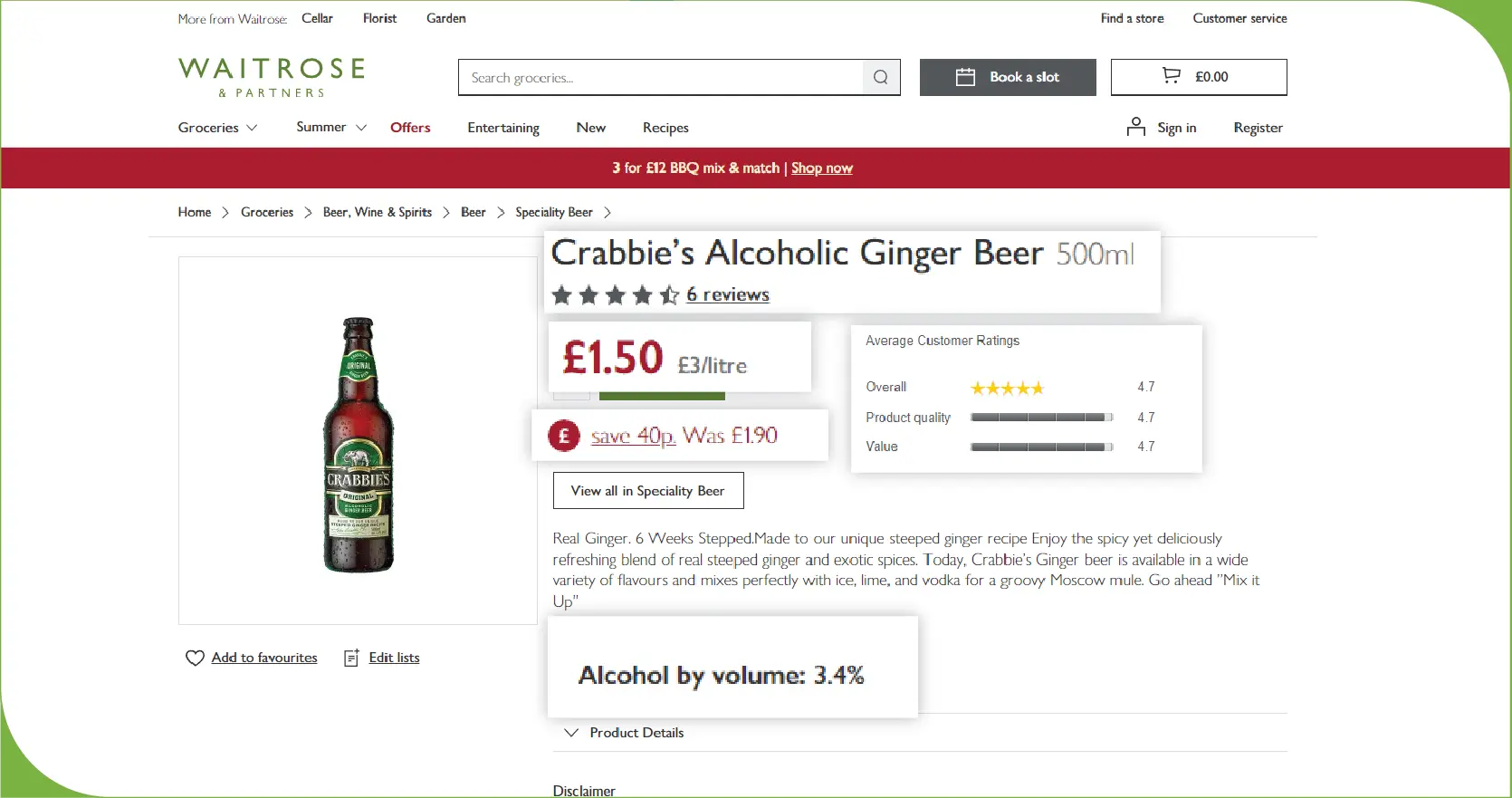The image size is (1512, 798).
Task: Open the trolley cart icon
Action: pyautogui.click(x=1171, y=76)
